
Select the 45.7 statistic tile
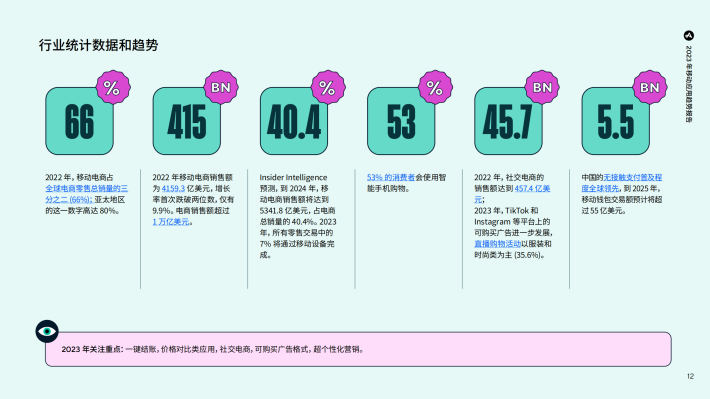click(508, 121)
